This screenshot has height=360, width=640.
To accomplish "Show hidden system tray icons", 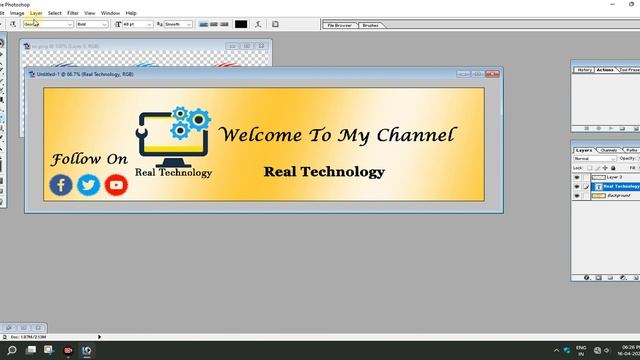I will pyautogui.click(x=556, y=350).
